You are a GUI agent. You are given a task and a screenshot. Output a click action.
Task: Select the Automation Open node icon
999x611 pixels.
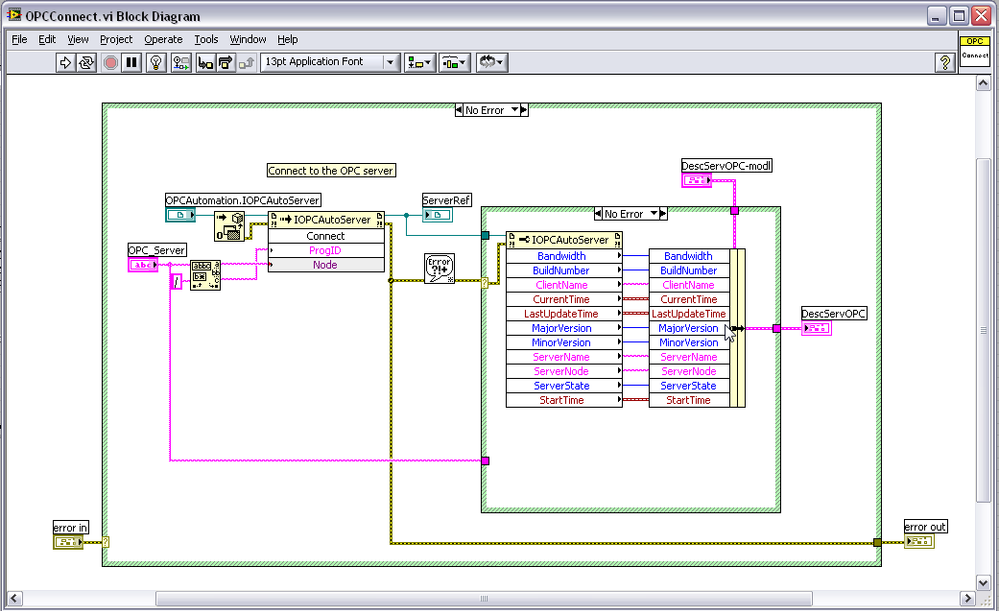(229, 226)
